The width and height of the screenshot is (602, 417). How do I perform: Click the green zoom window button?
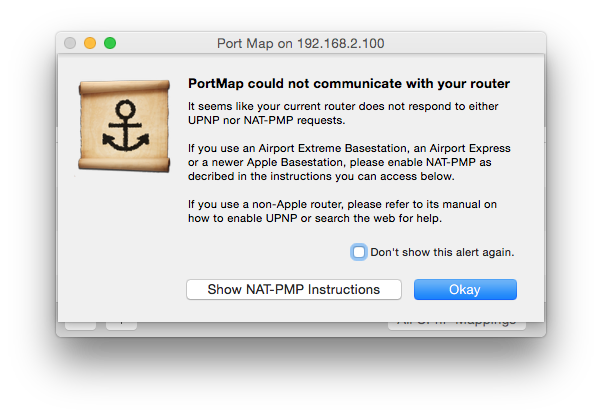pos(110,43)
